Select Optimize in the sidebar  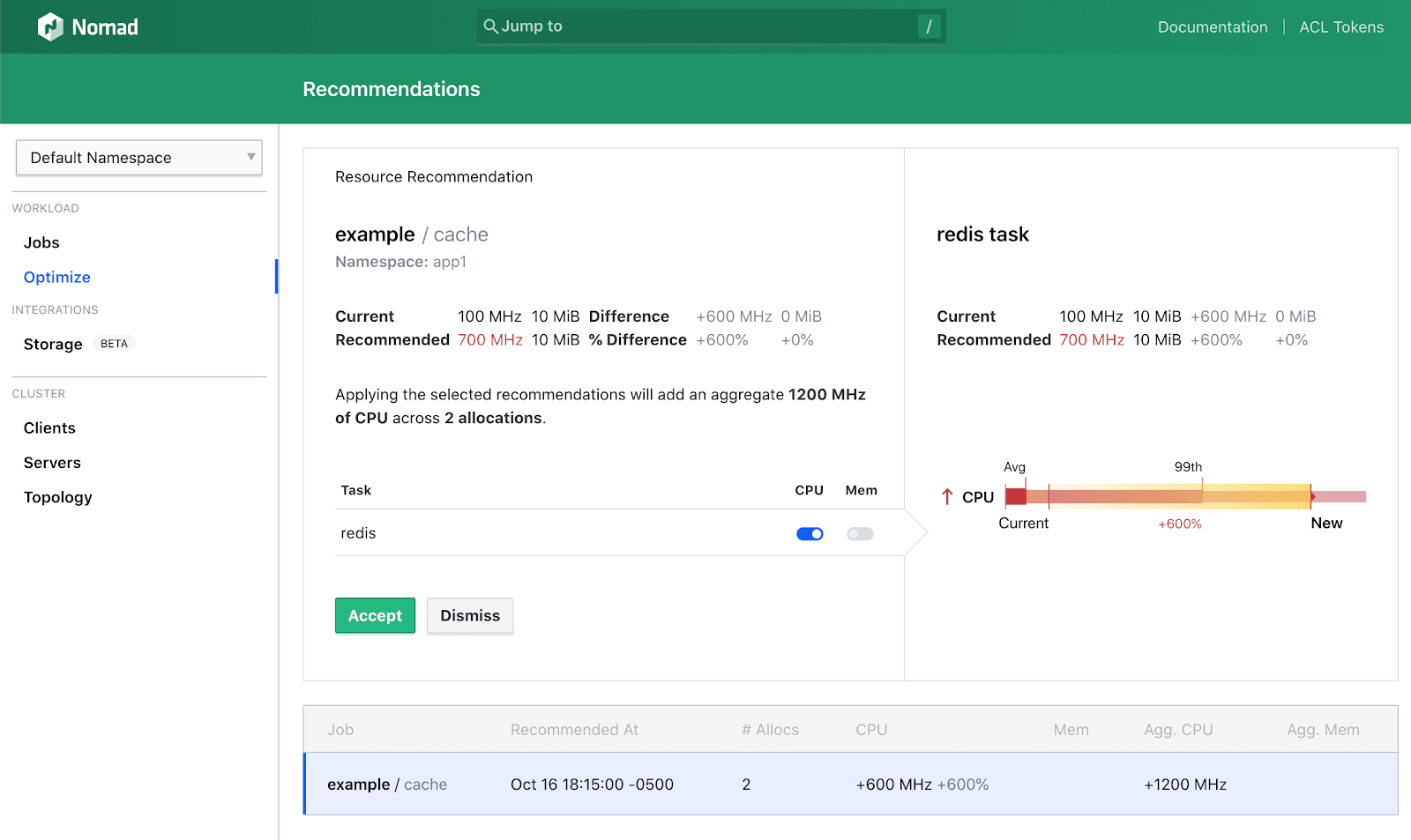point(57,277)
